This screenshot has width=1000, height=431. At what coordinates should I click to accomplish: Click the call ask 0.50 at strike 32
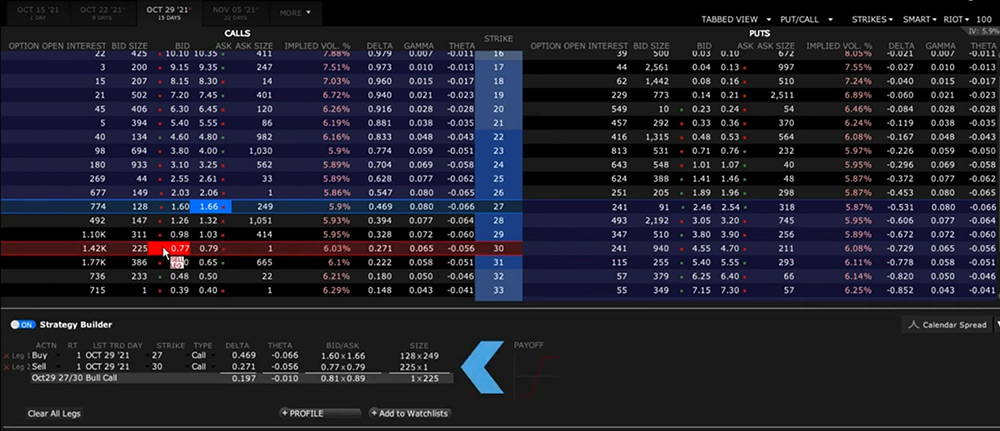(209, 277)
